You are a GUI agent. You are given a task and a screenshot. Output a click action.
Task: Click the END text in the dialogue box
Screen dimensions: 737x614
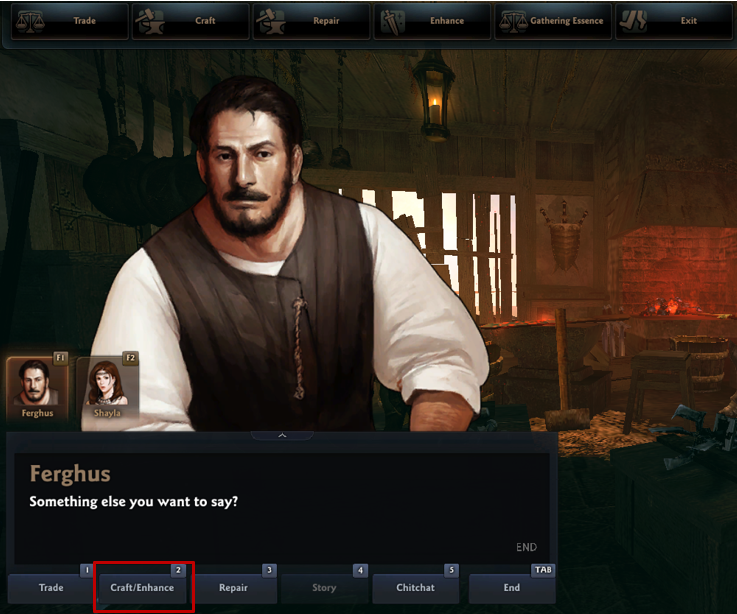click(526, 547)
